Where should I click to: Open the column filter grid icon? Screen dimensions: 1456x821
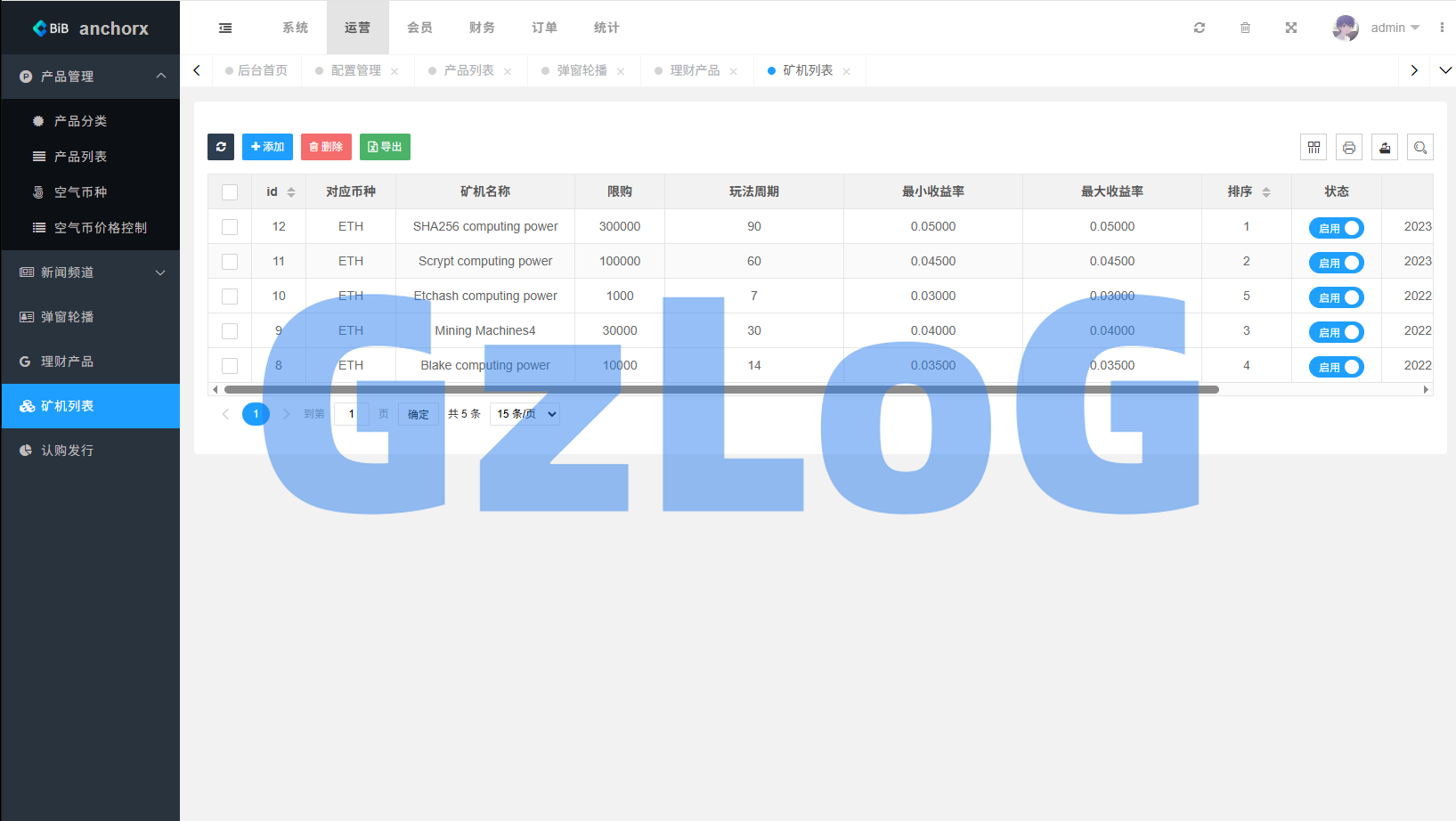point(1314,148)
